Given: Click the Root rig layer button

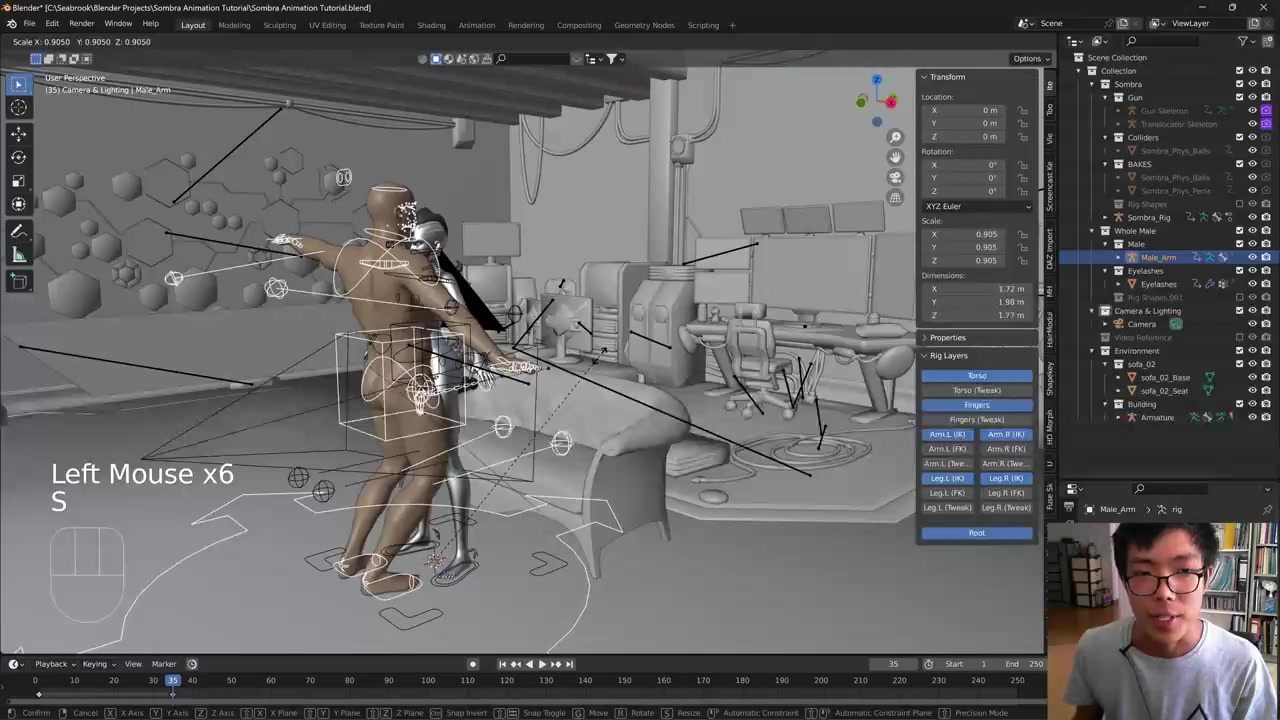Looking at the screenshot, I should click(x=976, y=533).
